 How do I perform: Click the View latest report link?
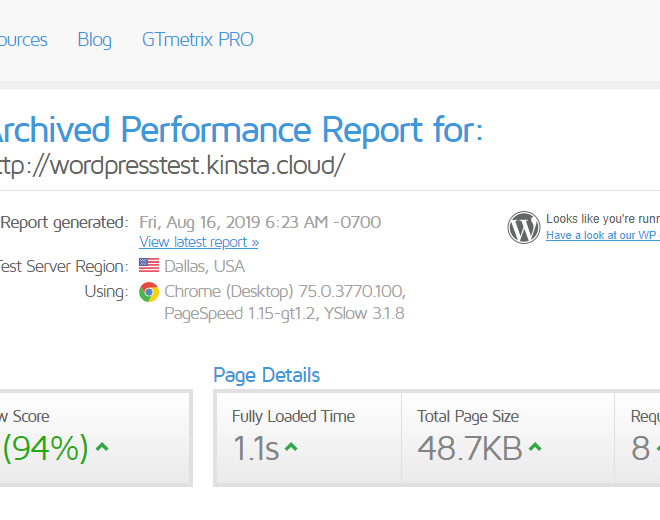[x=199, y=242]
